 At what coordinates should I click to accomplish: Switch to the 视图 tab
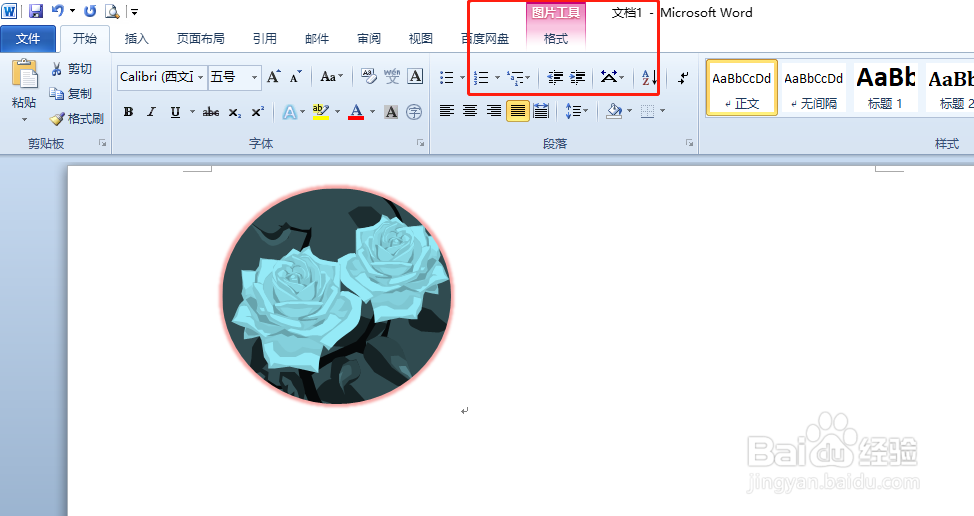[421, 38]
